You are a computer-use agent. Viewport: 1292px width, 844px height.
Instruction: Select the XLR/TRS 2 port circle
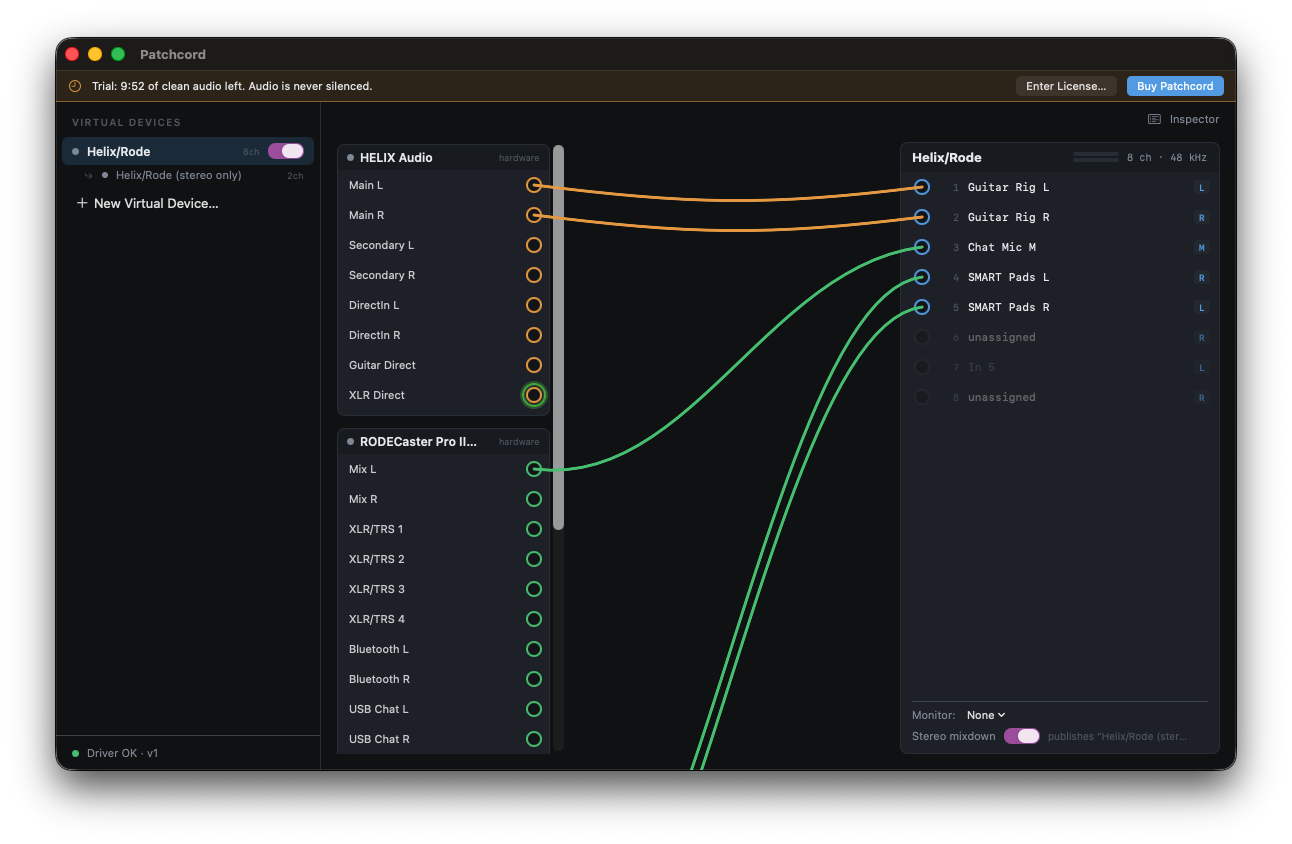coord(534,559)
